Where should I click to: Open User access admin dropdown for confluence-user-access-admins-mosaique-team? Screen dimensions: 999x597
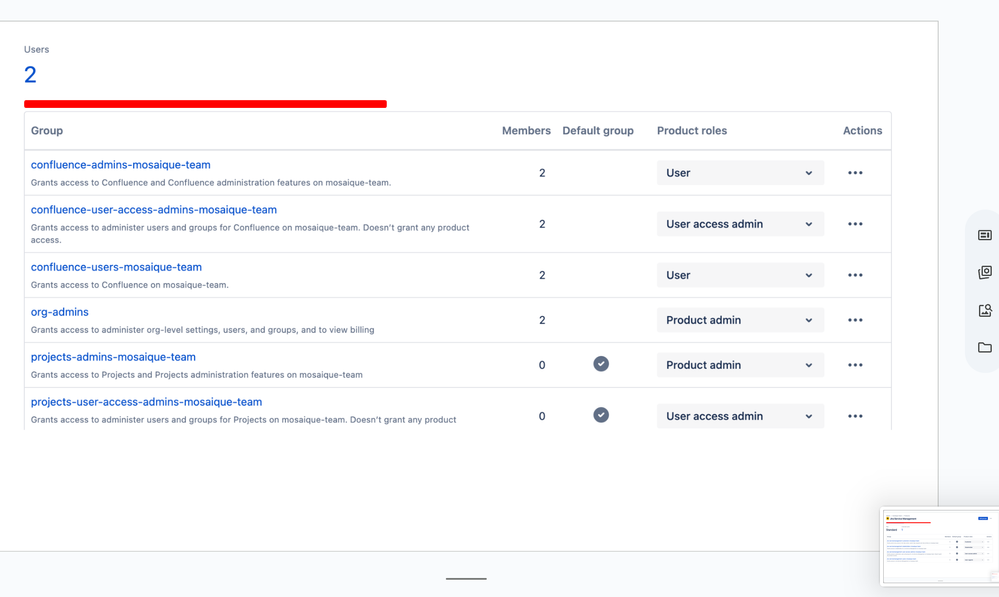coord(740,224)
